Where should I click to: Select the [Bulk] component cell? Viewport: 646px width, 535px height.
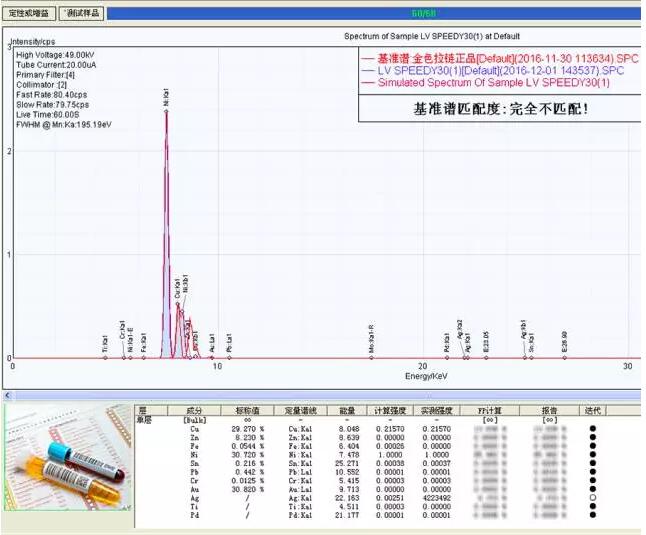pyautogui.click(x=194, y=420)
